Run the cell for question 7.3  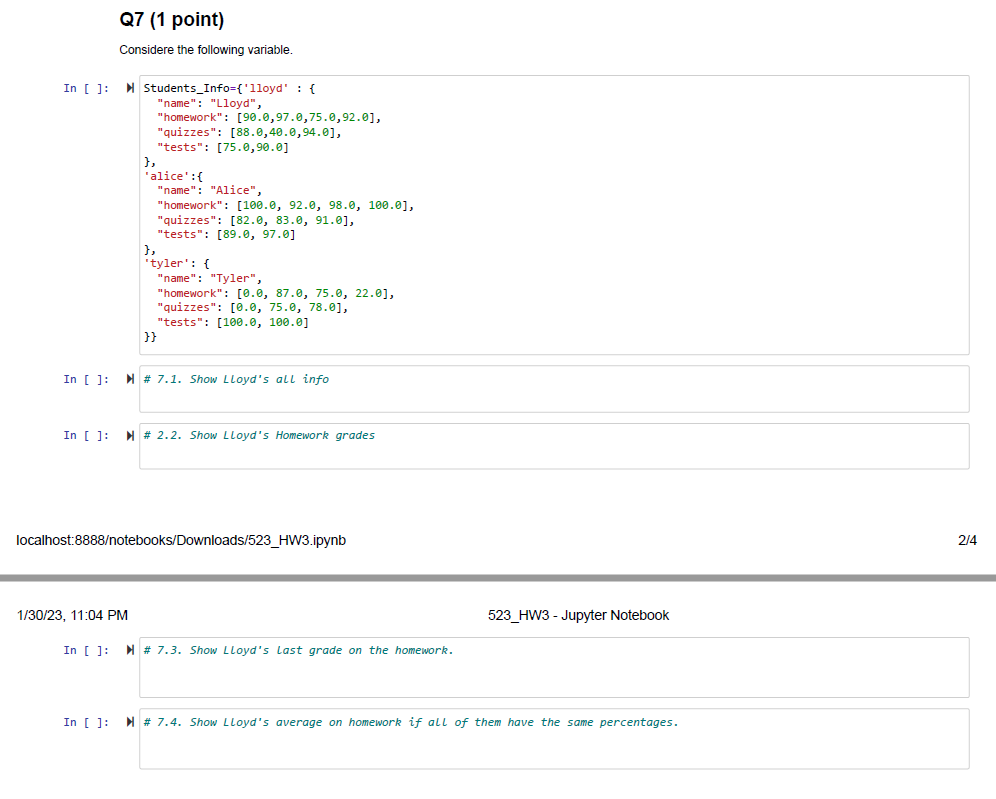pyautogui.click(x=129, y=651)
